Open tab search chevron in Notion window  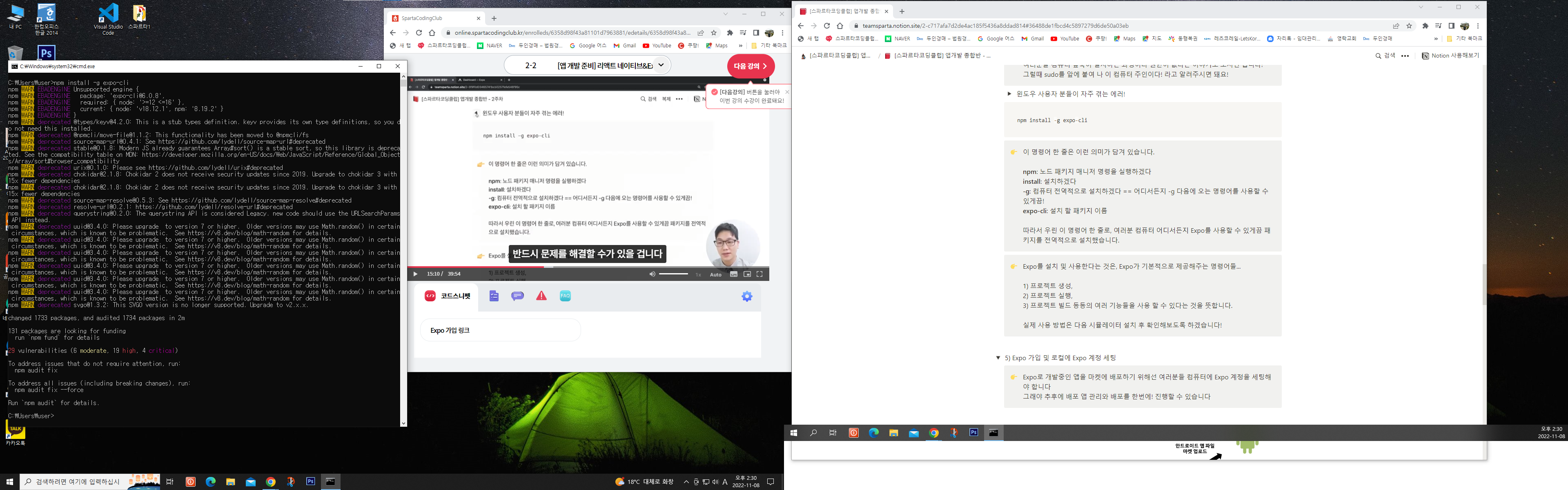(x=1421, y=7)
